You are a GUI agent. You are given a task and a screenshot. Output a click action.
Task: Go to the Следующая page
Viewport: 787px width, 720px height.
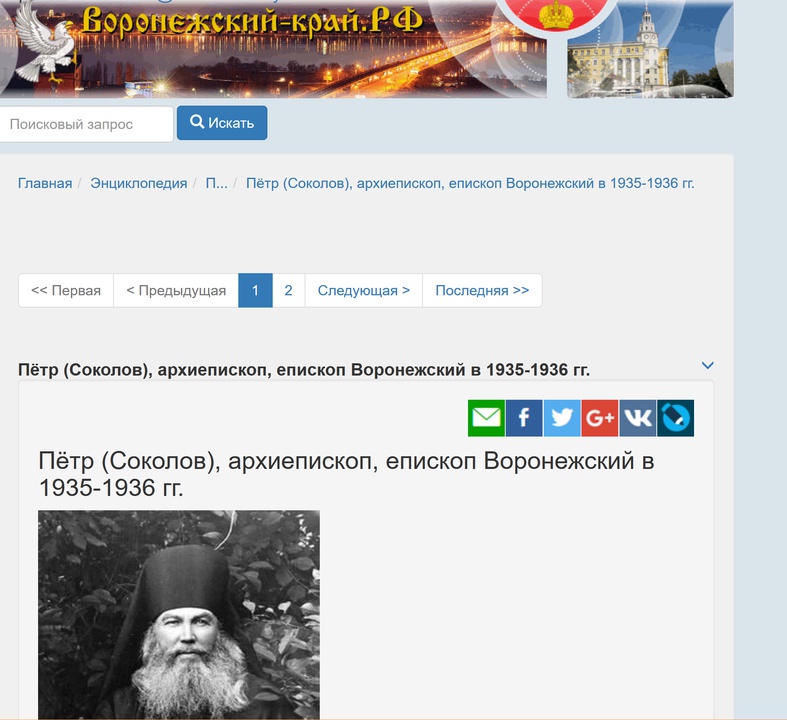[x=364, y=291]
